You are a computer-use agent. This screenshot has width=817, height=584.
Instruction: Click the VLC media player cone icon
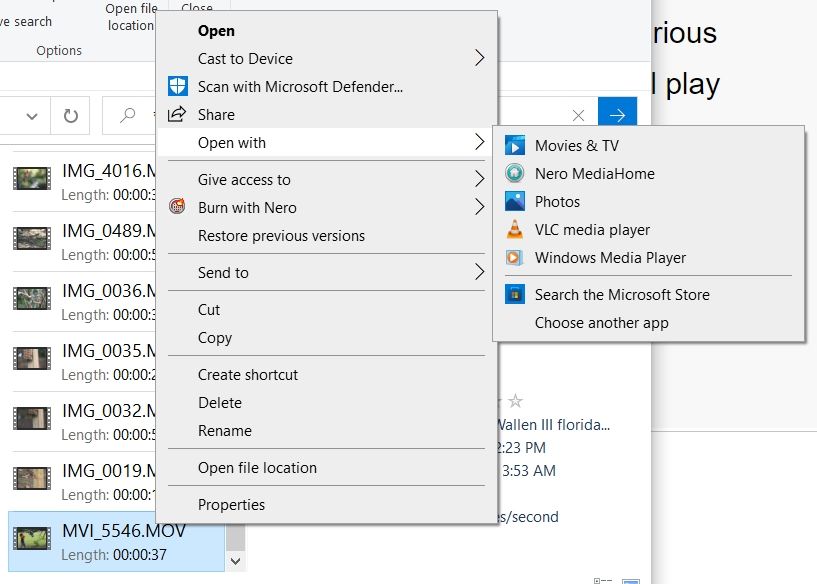[515, 230]
